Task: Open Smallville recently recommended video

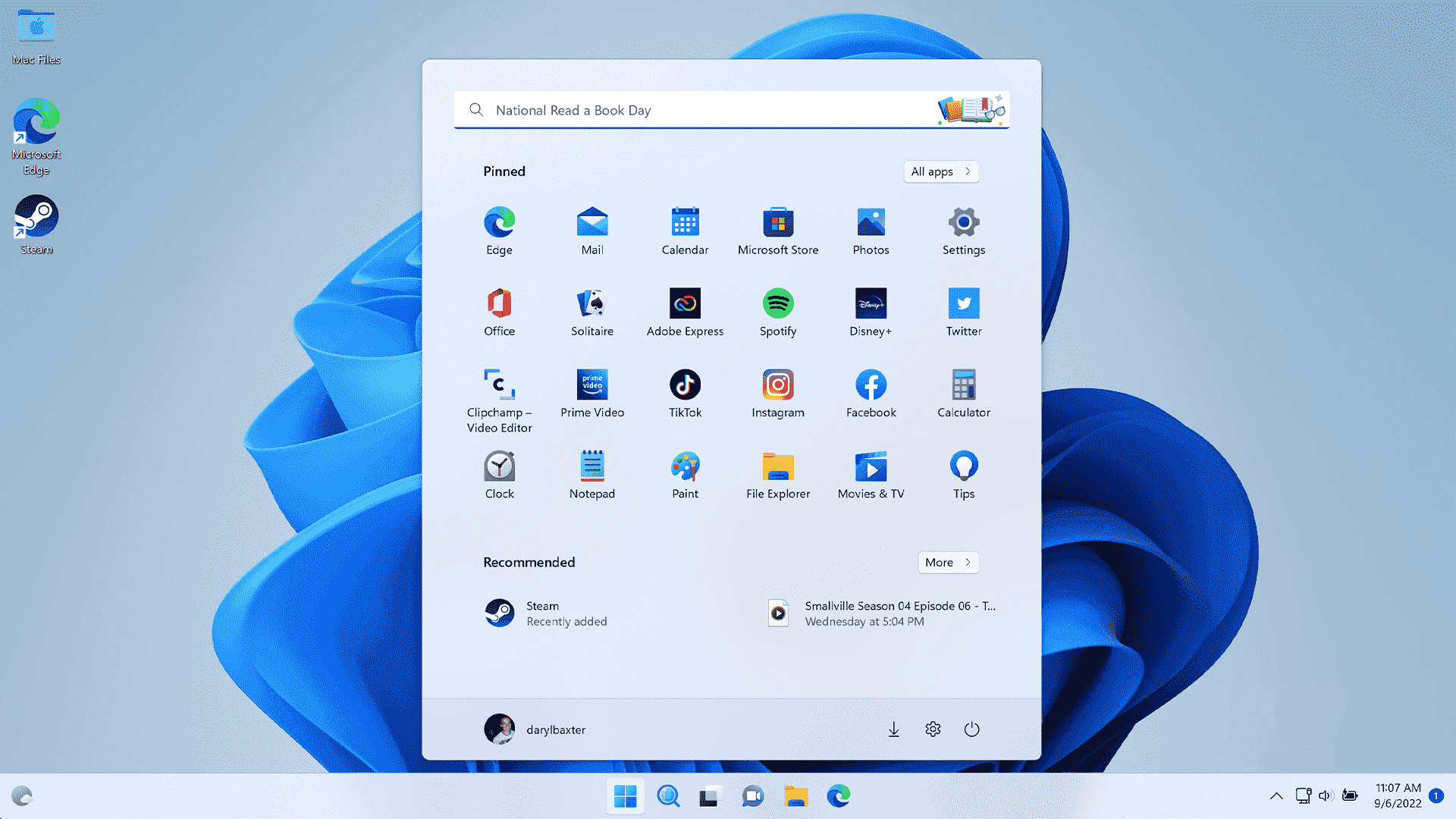Action: pyautogui.click(x=883, y=613)
